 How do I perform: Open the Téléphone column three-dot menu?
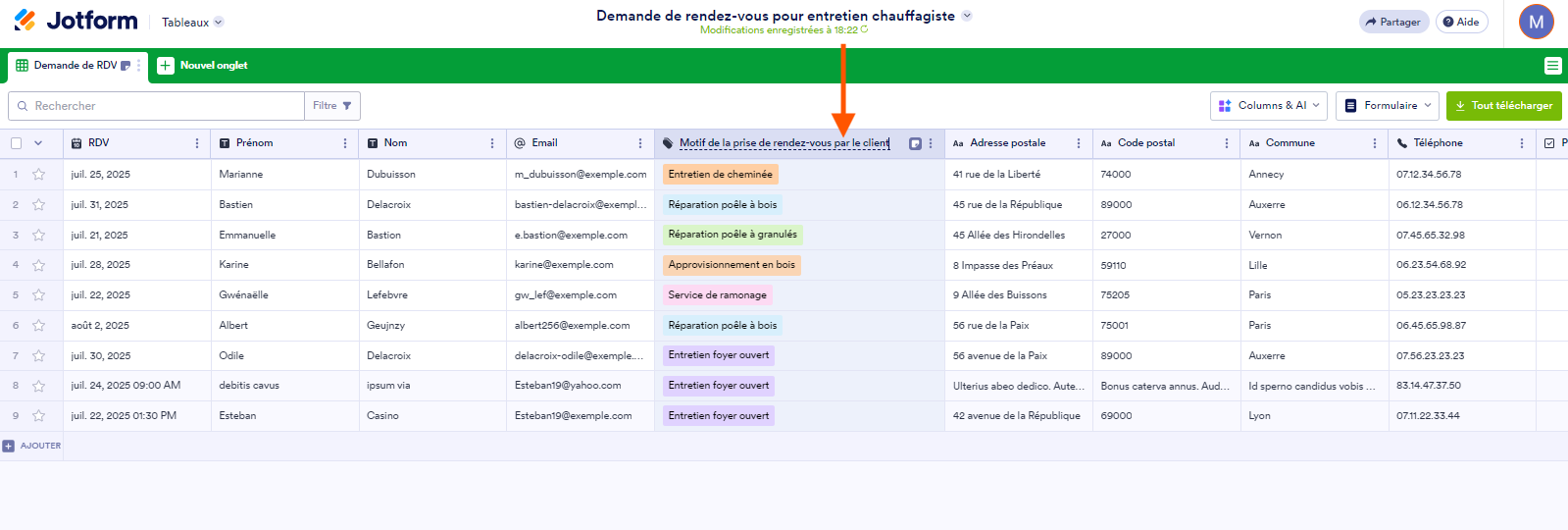pos(1522,143)
